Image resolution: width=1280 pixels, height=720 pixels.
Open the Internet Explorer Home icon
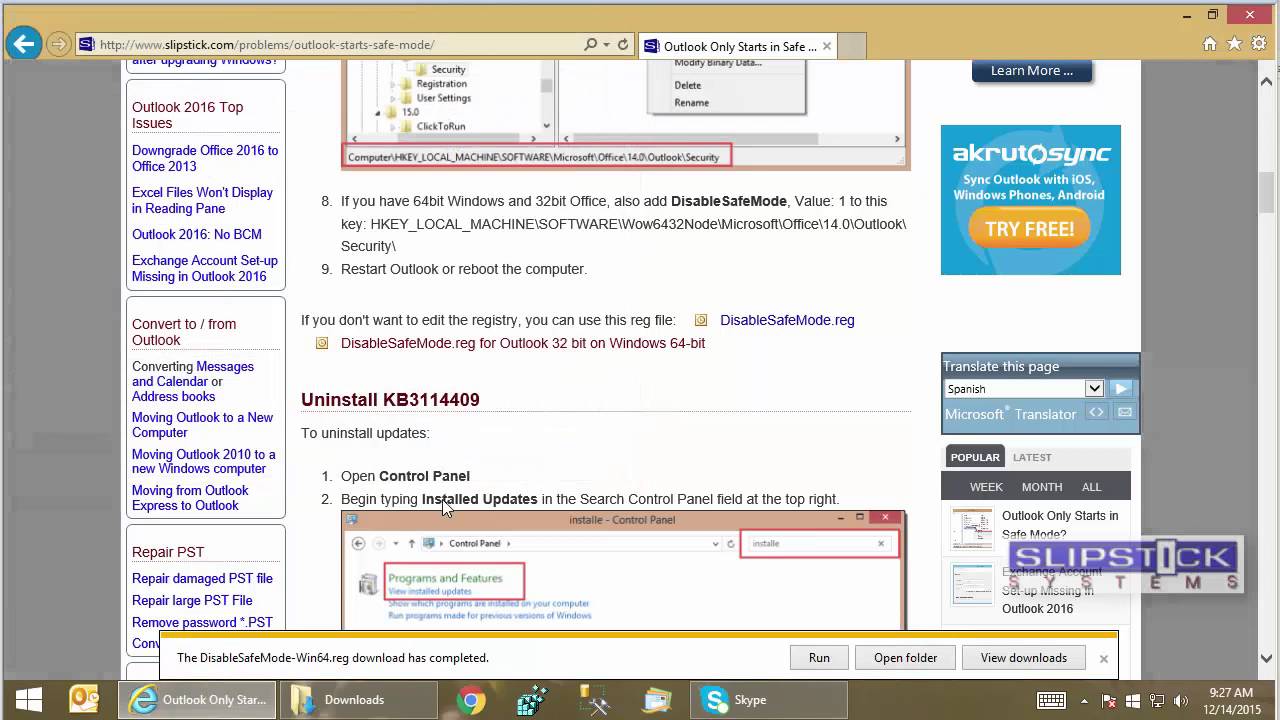pos(1210,44)
